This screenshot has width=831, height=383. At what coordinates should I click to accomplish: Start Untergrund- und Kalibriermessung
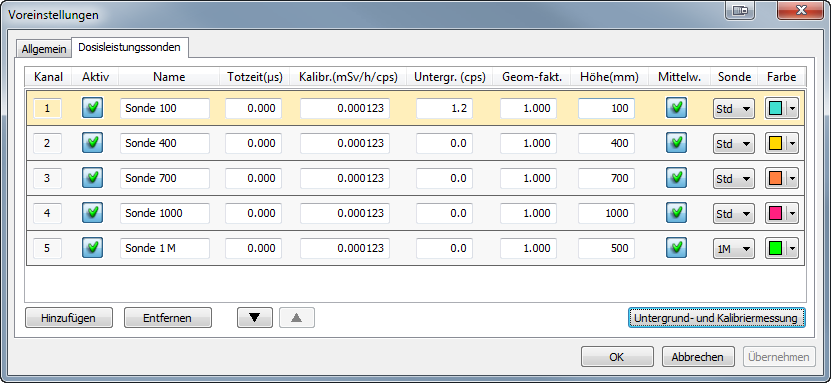pos(717,318)
